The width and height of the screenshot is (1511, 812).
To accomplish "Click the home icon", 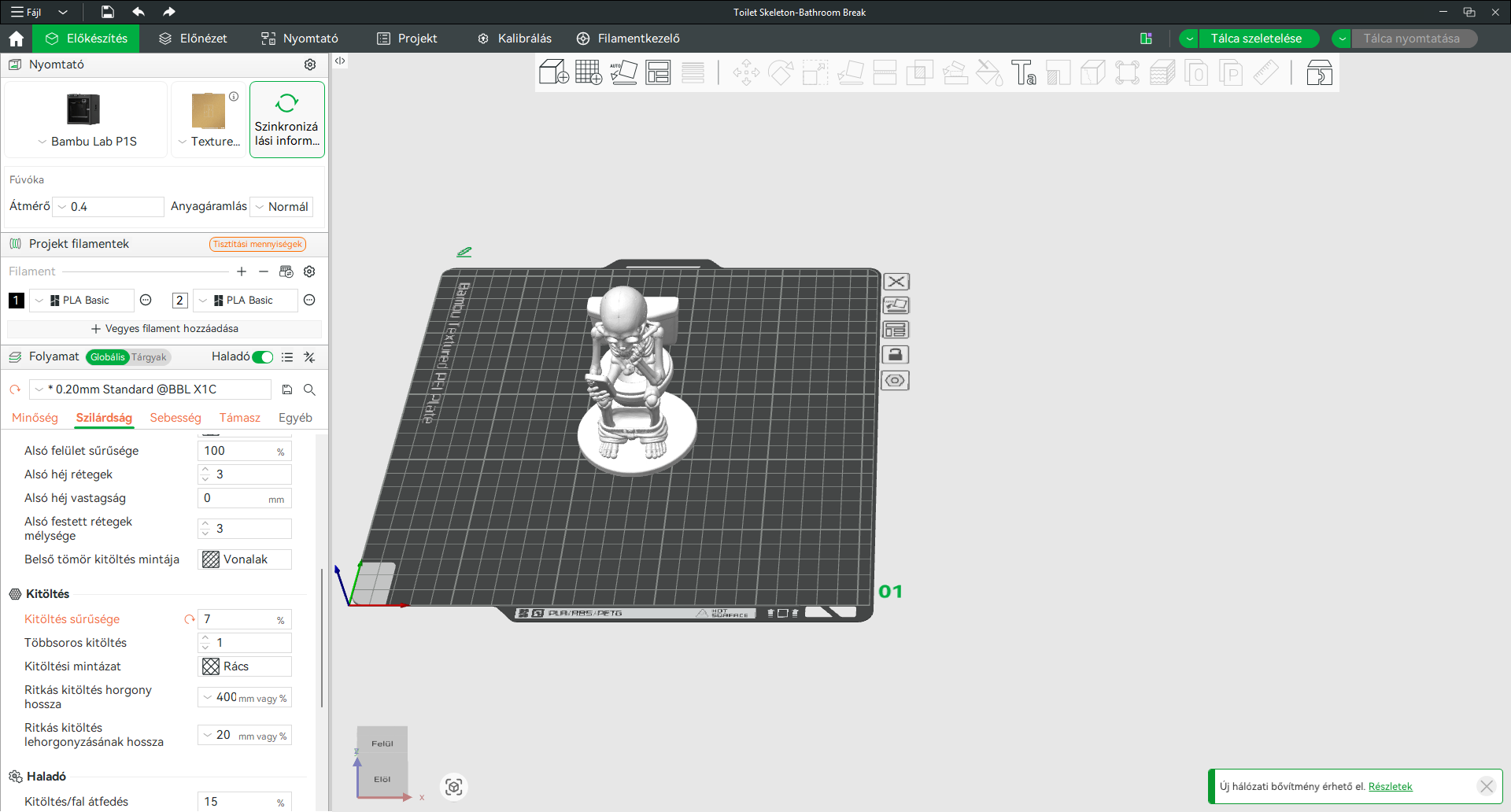I will tap(16, 39).
